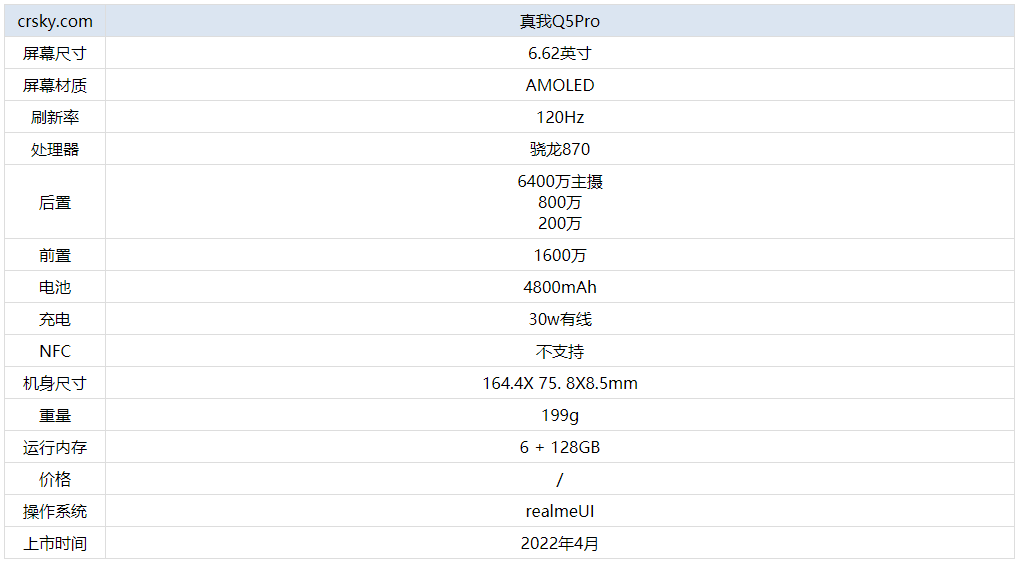Click the 价格 row label
Screen dimensions: 1021x566
[x=55, y=479]
